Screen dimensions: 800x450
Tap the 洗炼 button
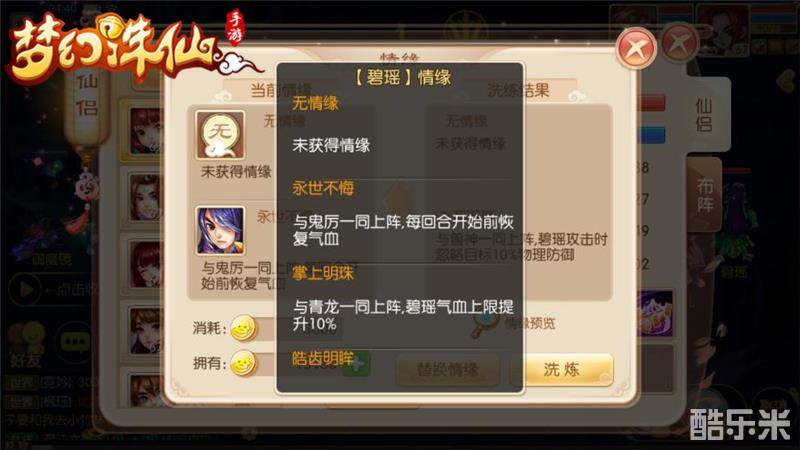pos(561,369)
